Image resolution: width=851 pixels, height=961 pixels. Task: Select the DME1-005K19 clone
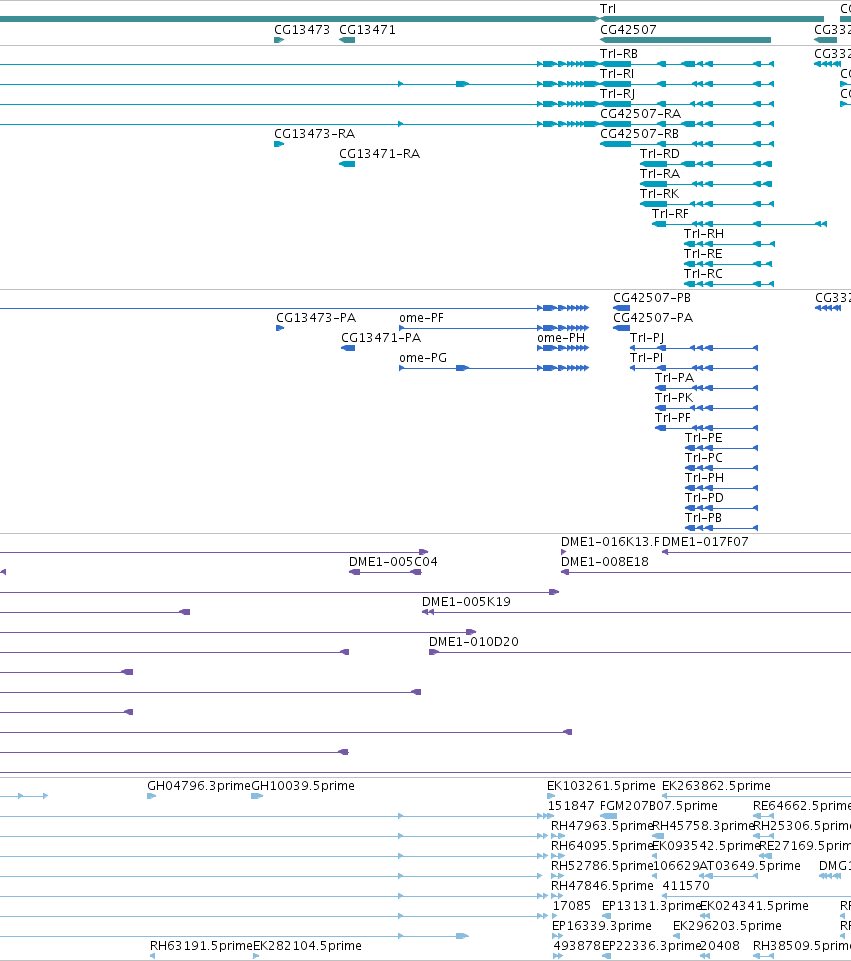(636, 612)
